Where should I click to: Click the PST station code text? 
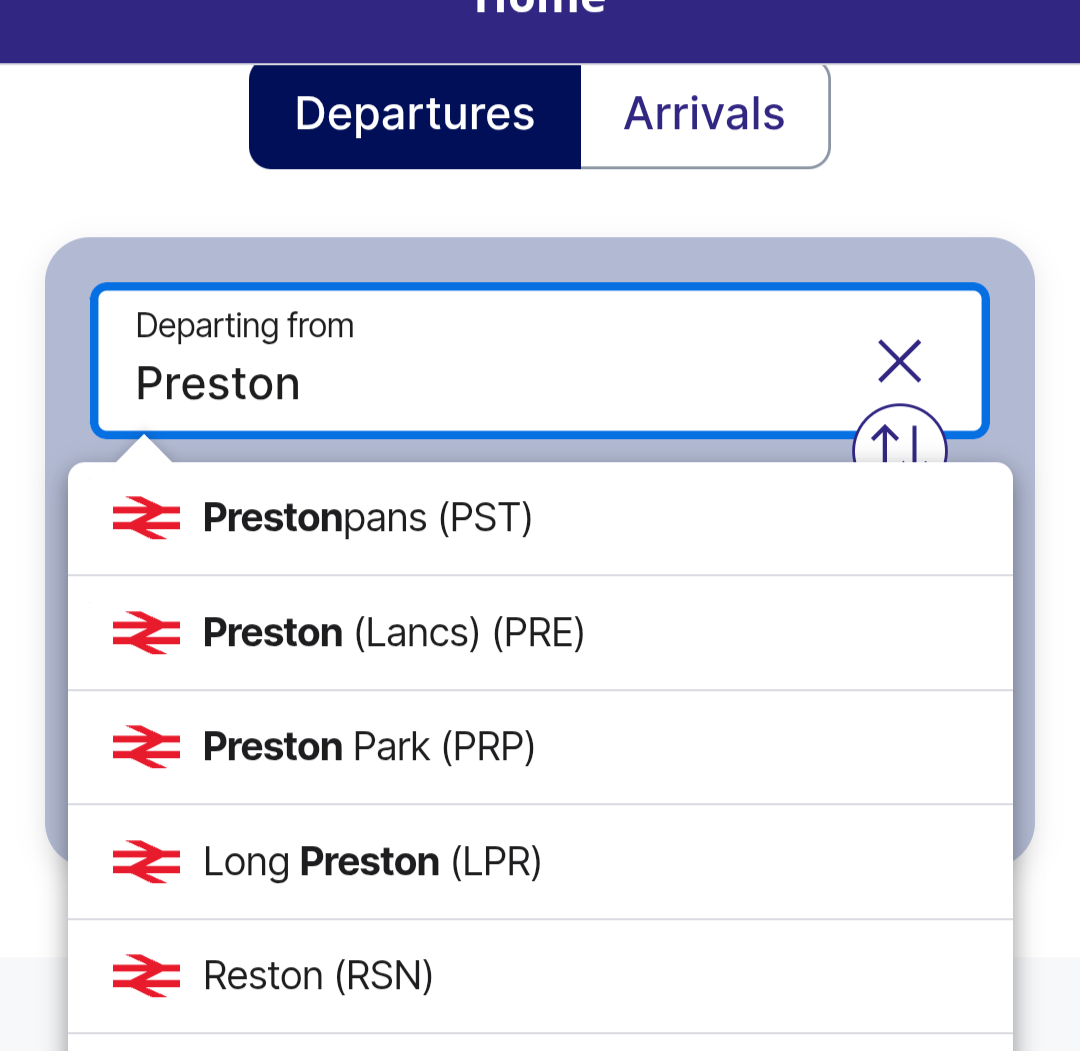(486, 518)
